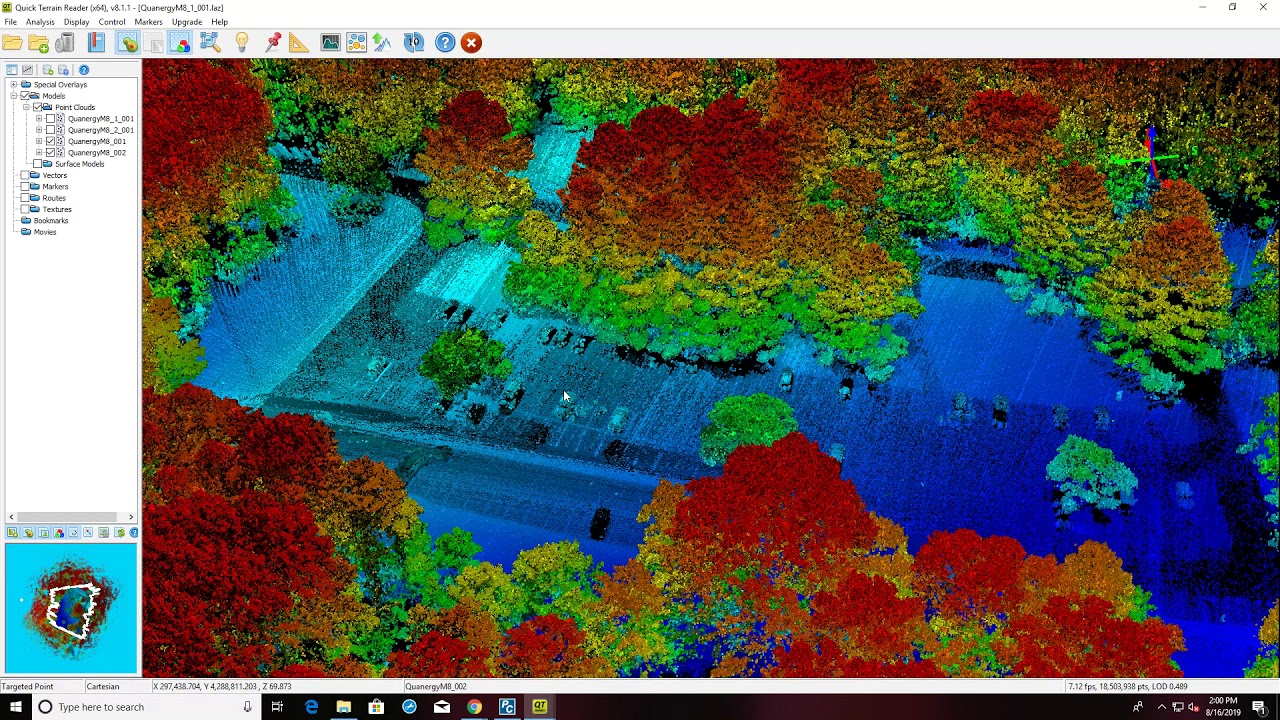The height and width of the screenshot is (720, 1280).
Task: Click the faded grey layer toolbar icon
Action: pyautogui.click(x=154, y=43)
